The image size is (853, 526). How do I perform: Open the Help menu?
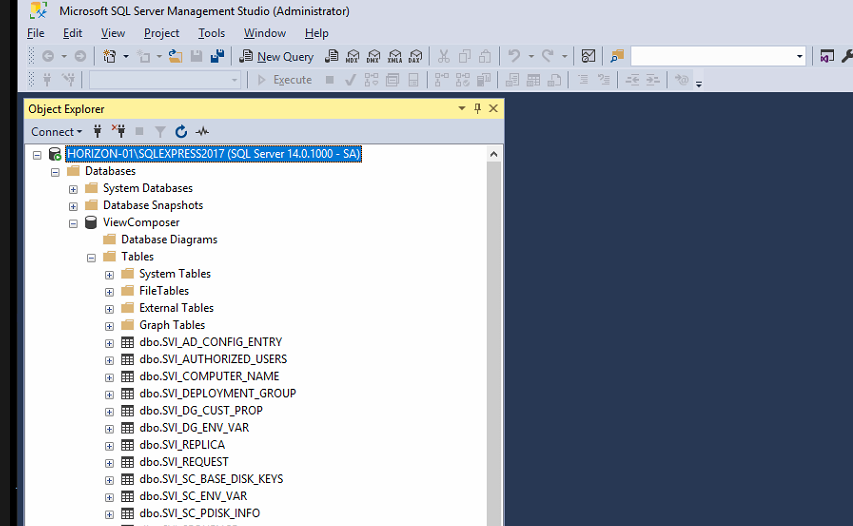point(316,33)
